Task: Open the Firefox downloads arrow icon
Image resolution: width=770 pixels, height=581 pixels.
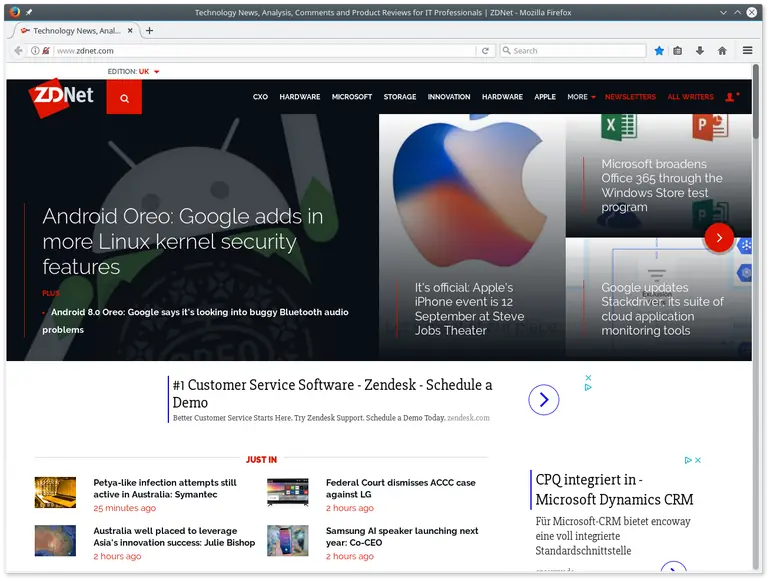Action: [700, 51]
